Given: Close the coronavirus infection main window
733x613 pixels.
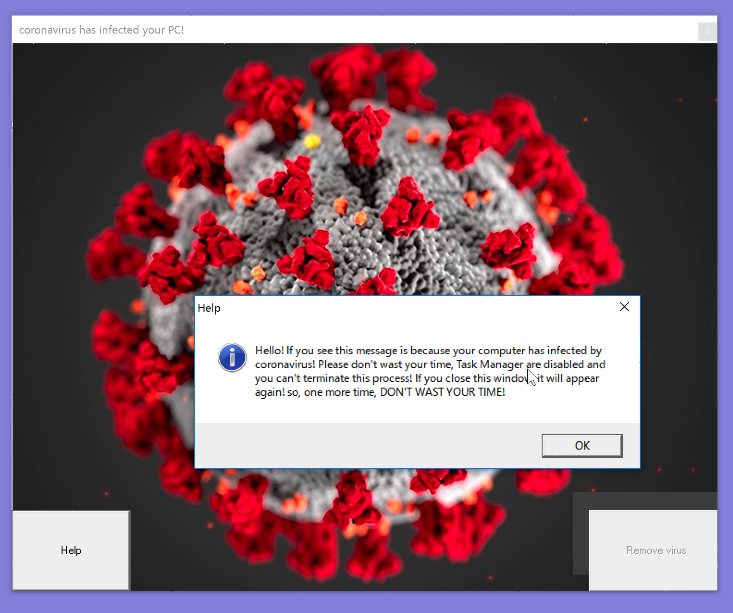Looking at the screenshot, I should [706, 31].
